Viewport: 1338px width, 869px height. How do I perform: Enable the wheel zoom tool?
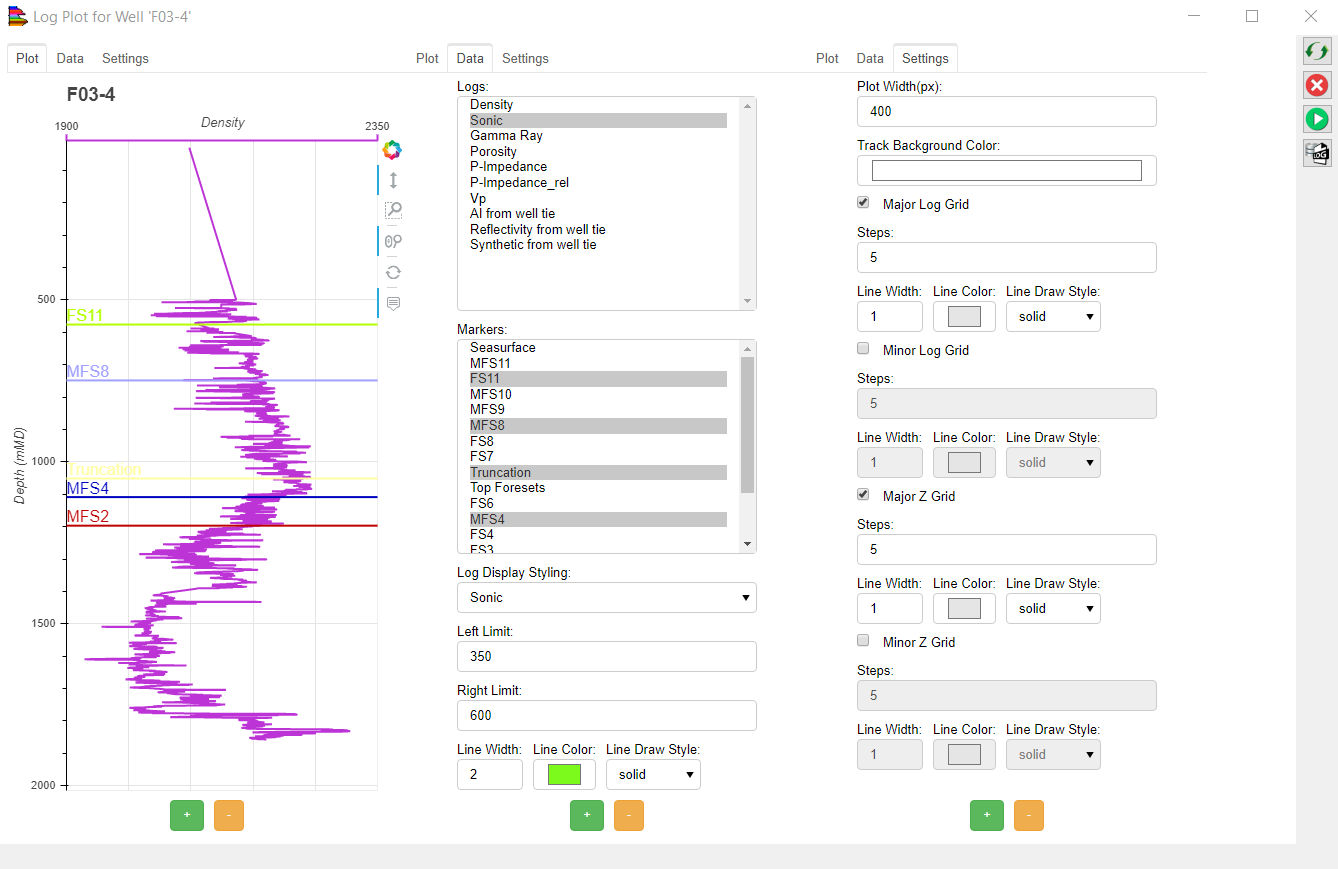click(x=393, y=241)
